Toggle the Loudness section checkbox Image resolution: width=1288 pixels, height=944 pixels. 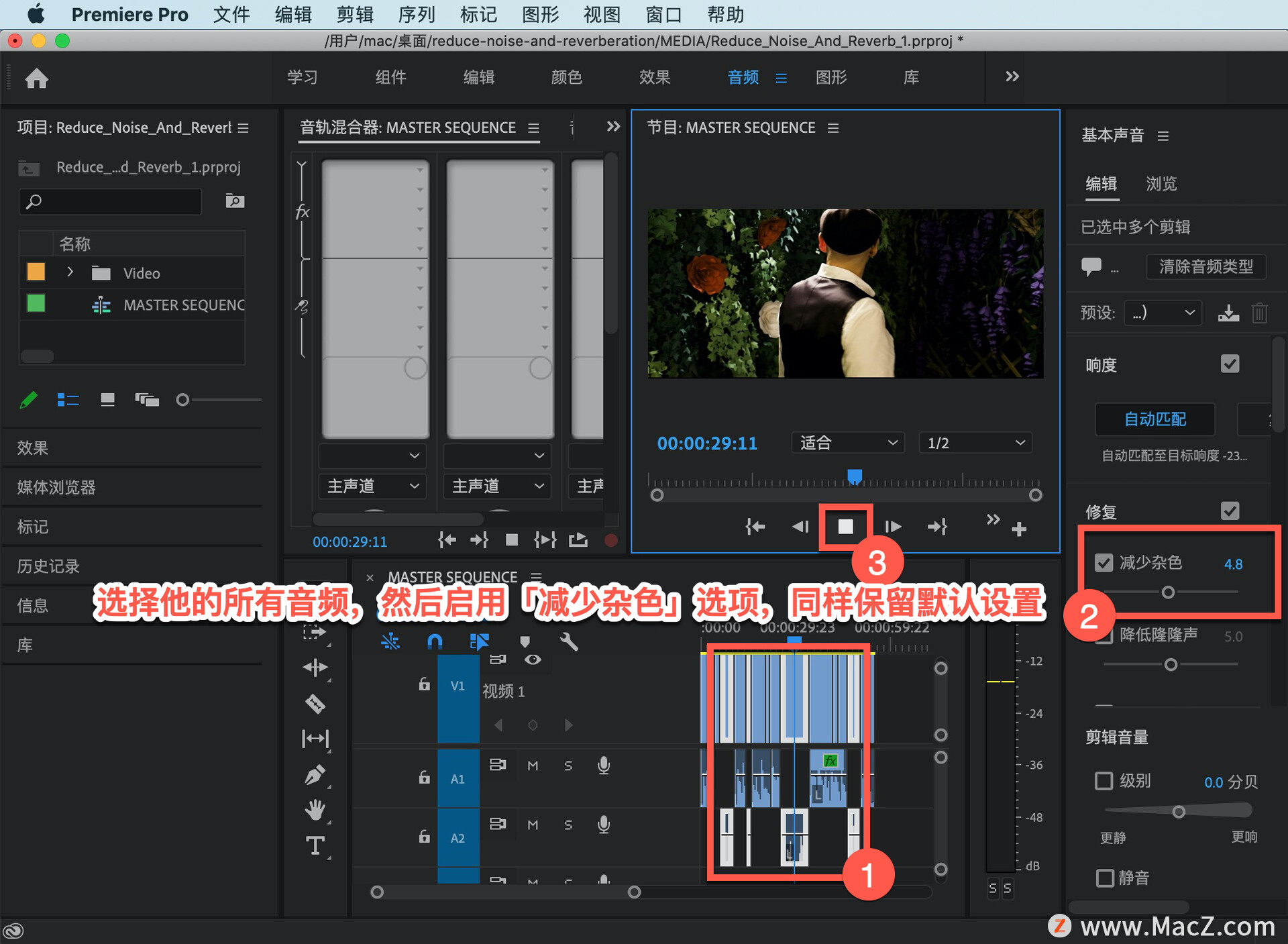point(1230,364)
